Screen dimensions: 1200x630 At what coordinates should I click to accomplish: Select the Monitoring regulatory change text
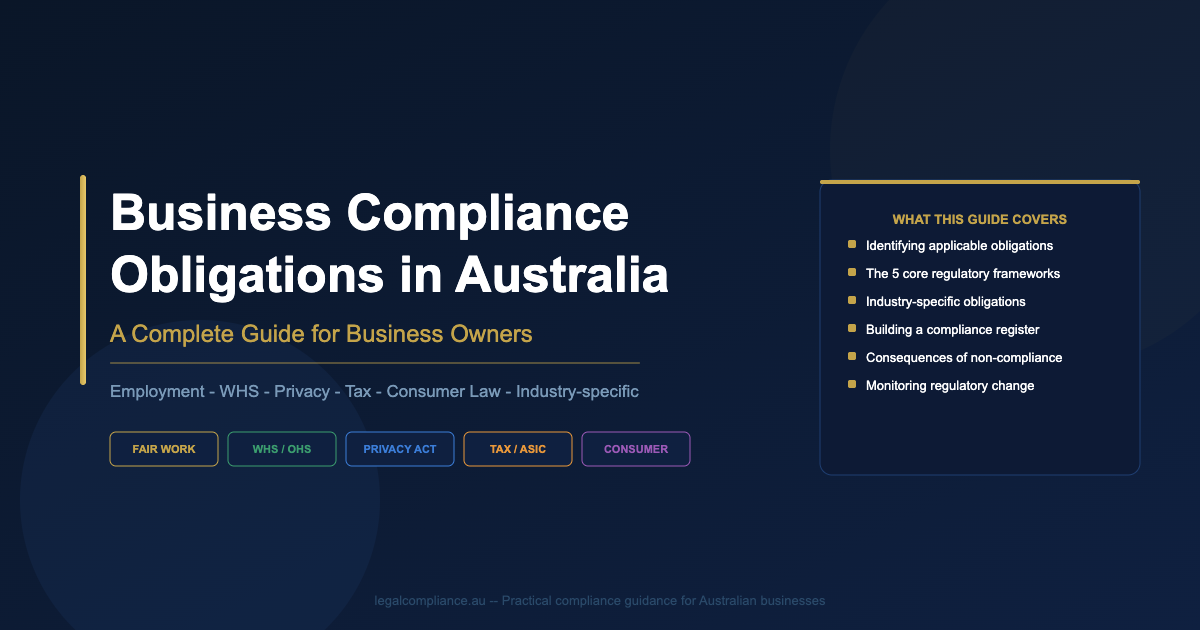(x=950, y=385)
